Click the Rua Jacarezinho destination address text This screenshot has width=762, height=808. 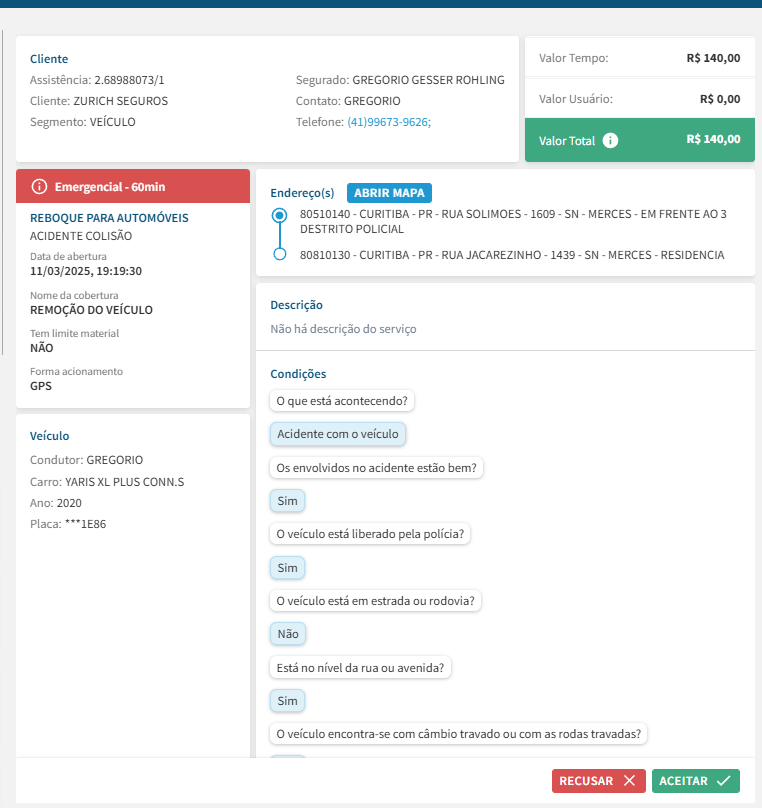(511, 255)
